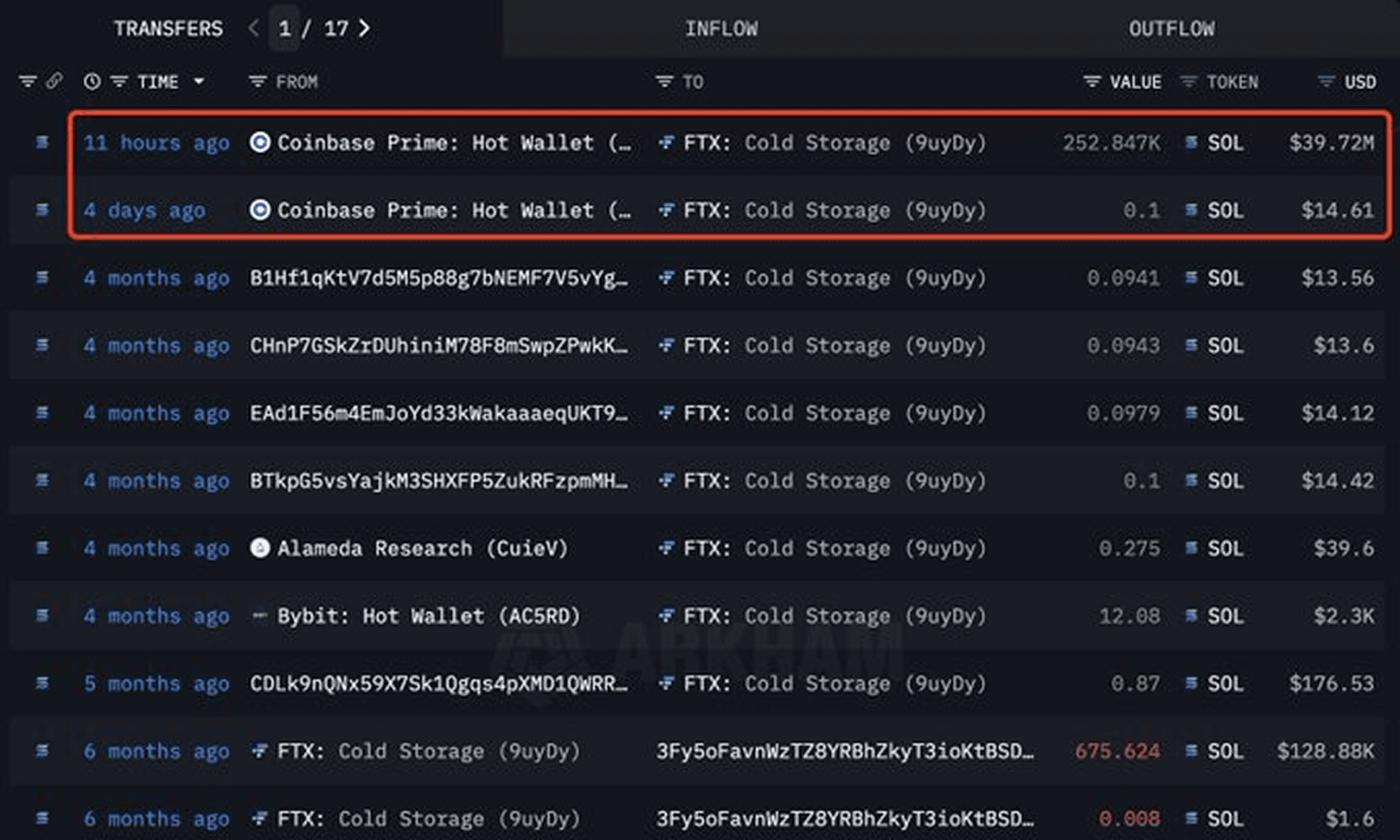Open address CDLk9nQNx59X7Sk1Qgqs4pXMD1QWRR
The width and height of the screenshot is (1400, 840).
tap(439, 684)
